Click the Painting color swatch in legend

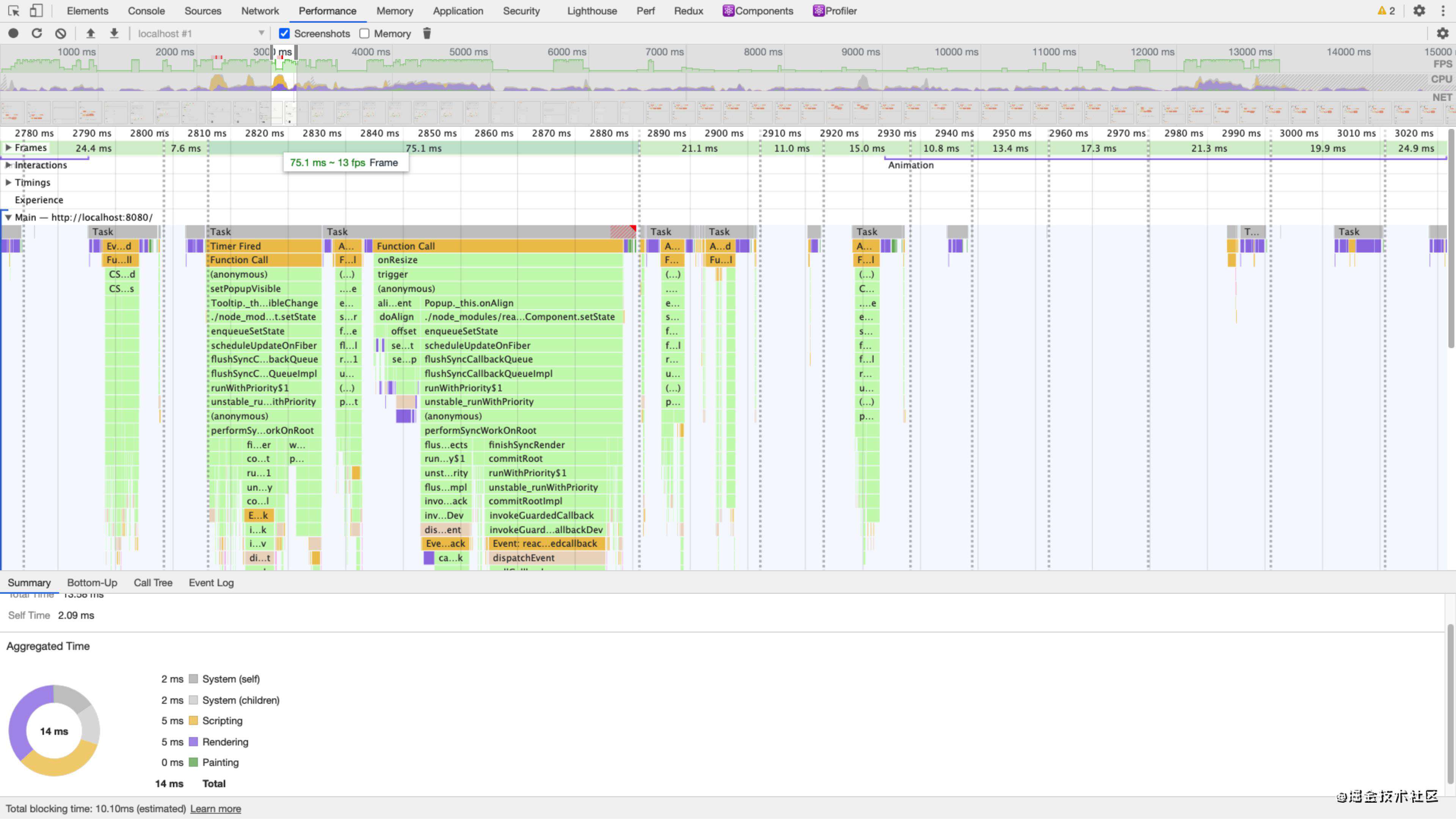[x=193, y=763]
